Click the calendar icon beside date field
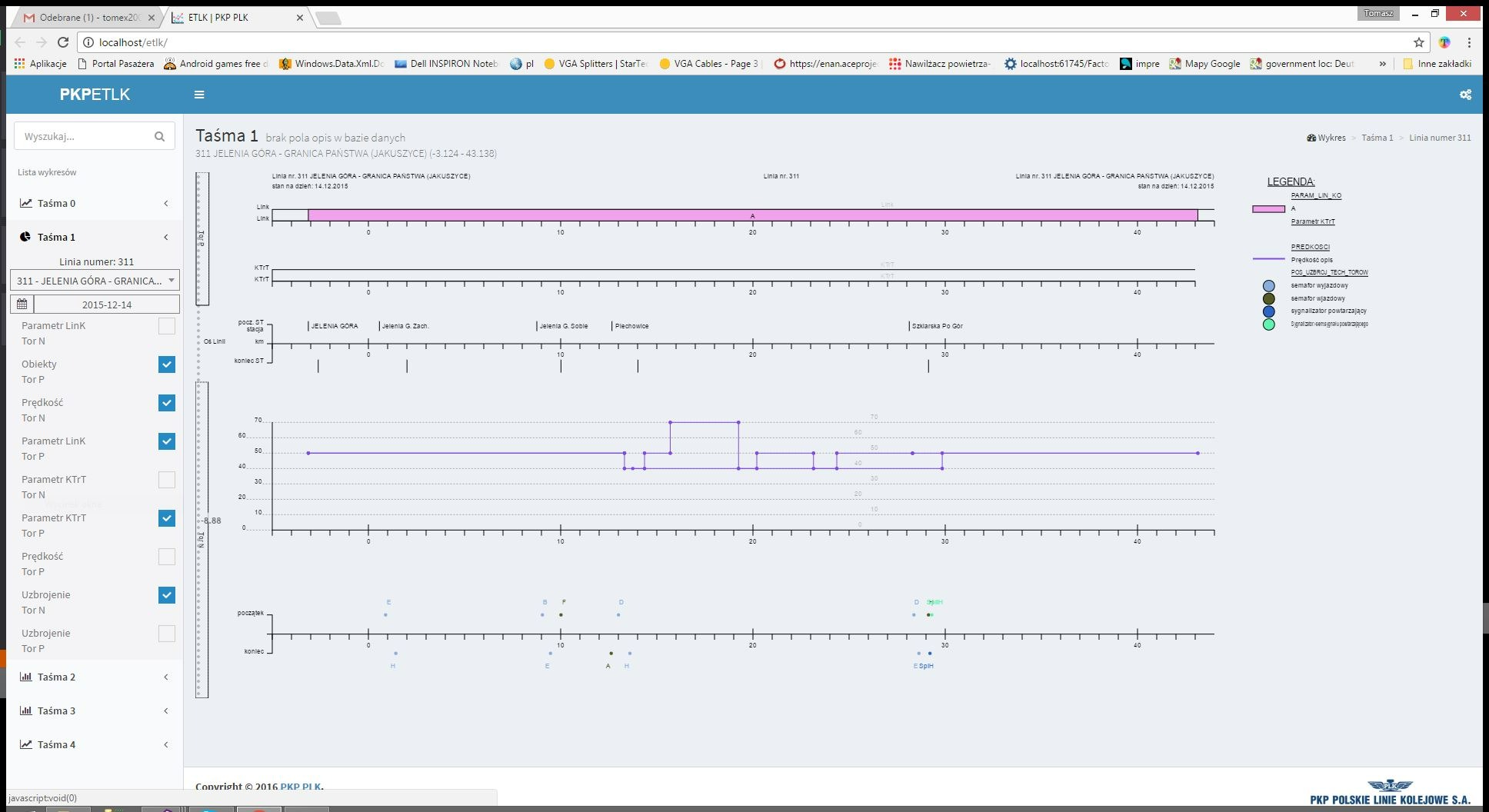Viewport: 1489px width, 812px height. pyautogui.click(x=22, y=304)
